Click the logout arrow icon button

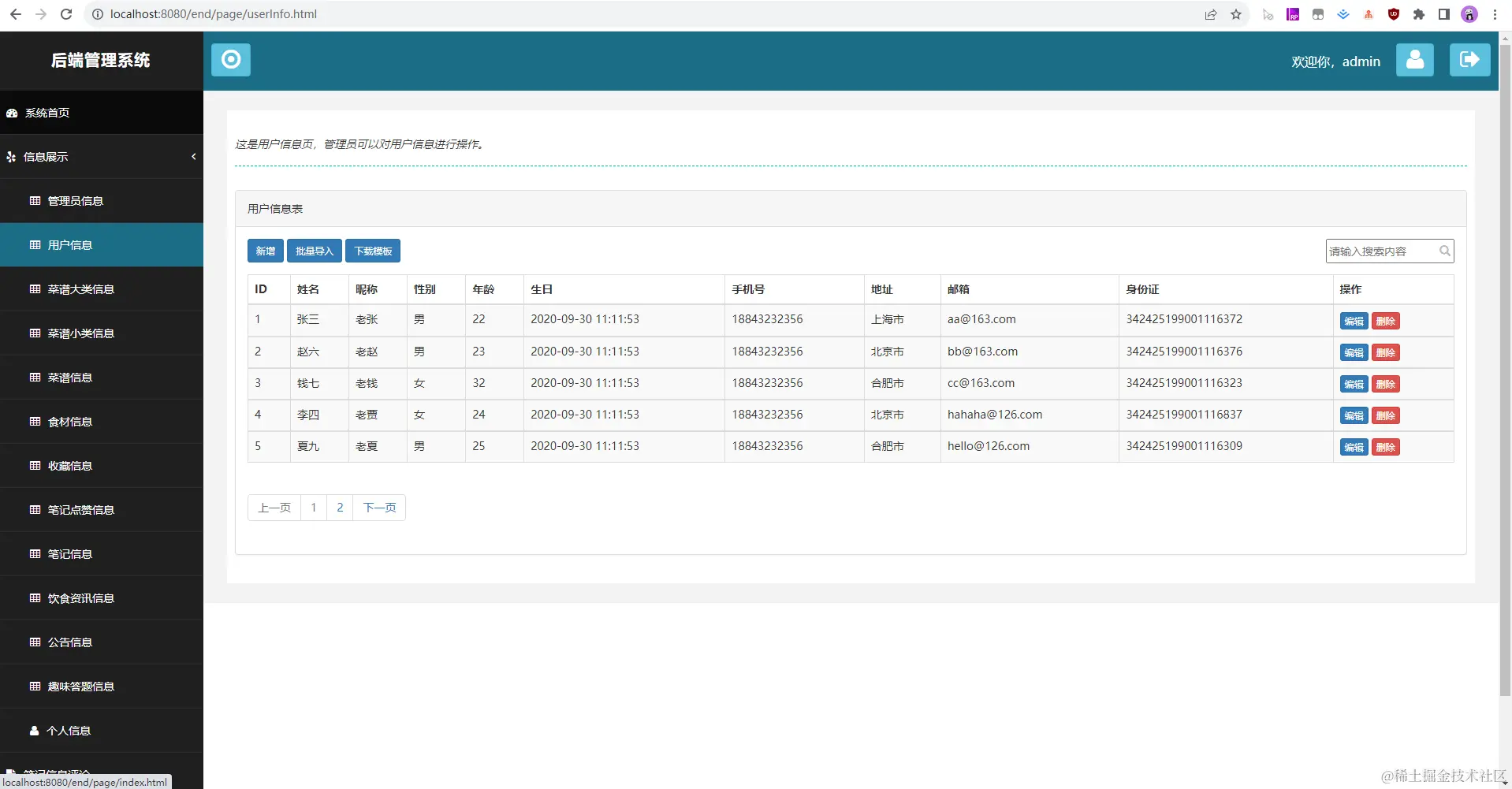(1469, 60)
